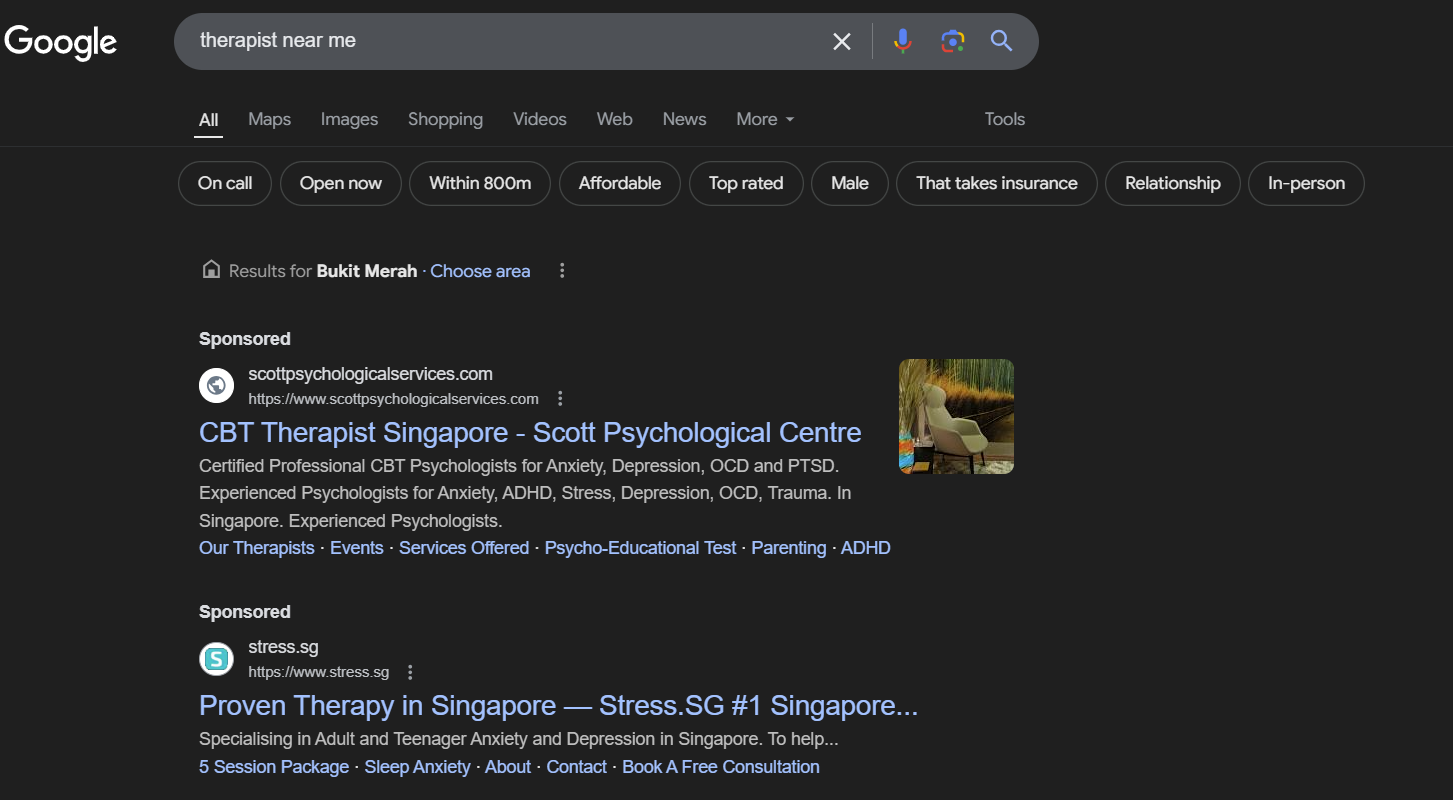Click the Choose area link
The width and height of the screenshot is (1453, 800).
click(x=480, y=271)
